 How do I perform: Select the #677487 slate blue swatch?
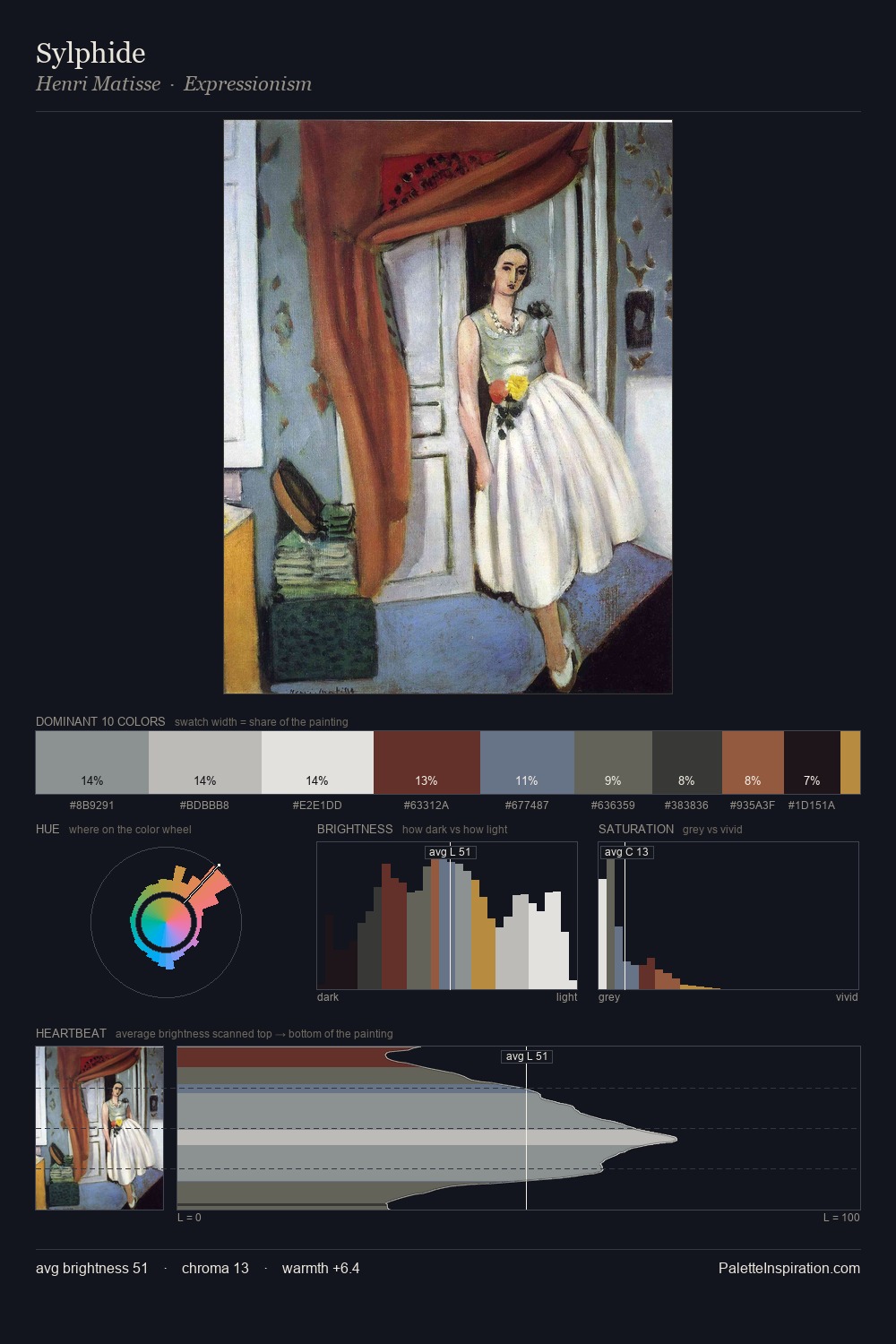click(527, 762)
